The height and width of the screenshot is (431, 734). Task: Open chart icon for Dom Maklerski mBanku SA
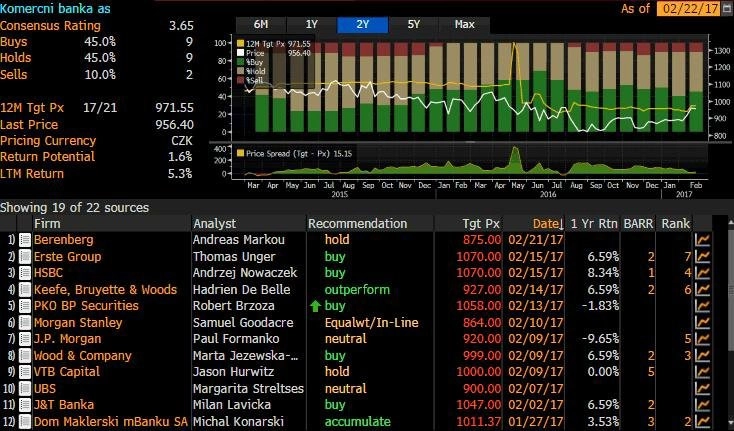click(703, 422)
